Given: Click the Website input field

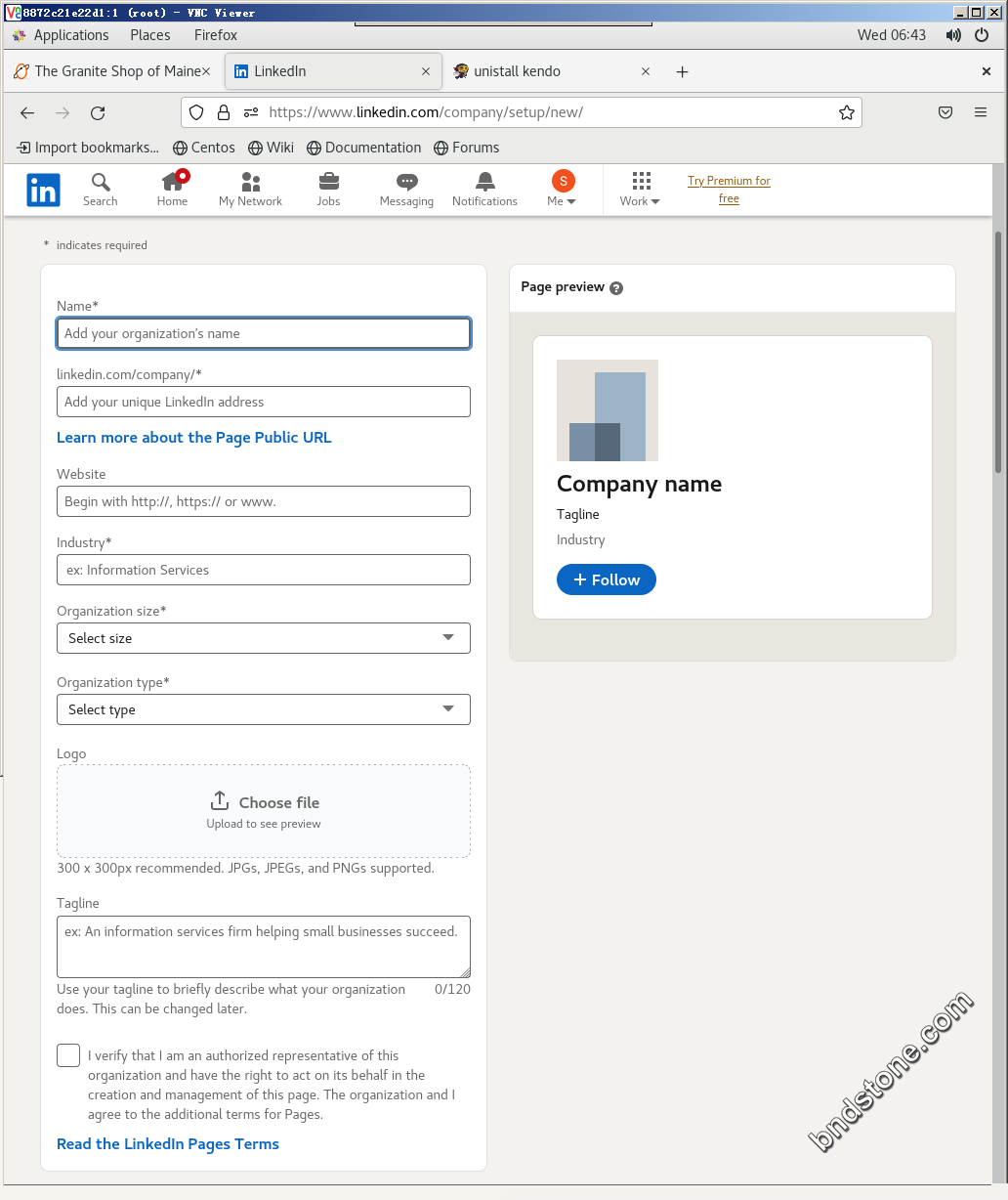Looking at the screenshot, I should coord(264,501).
